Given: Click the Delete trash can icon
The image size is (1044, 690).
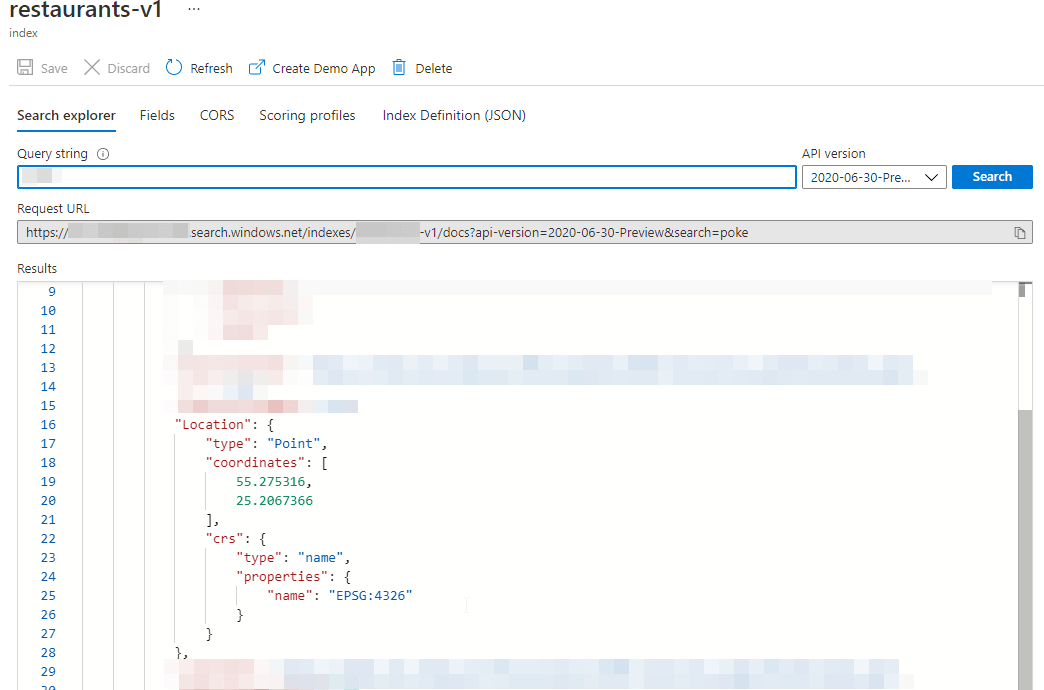Looking at the screenshot, I should [x=399, y=68].
